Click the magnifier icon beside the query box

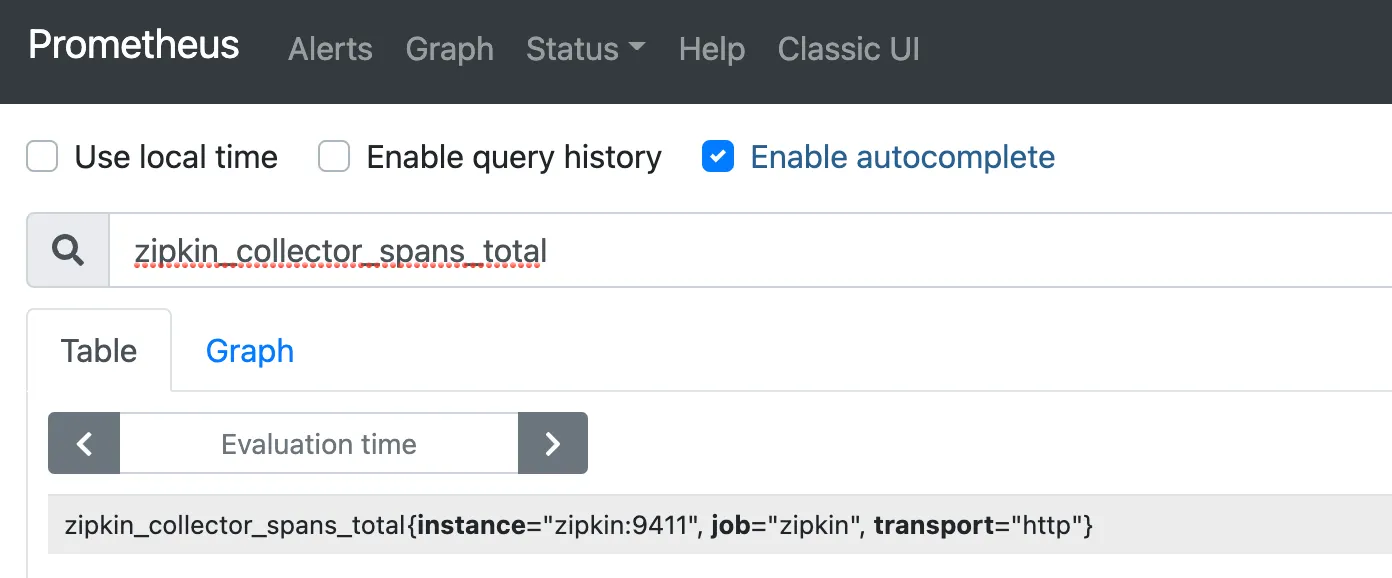point(68,251)
